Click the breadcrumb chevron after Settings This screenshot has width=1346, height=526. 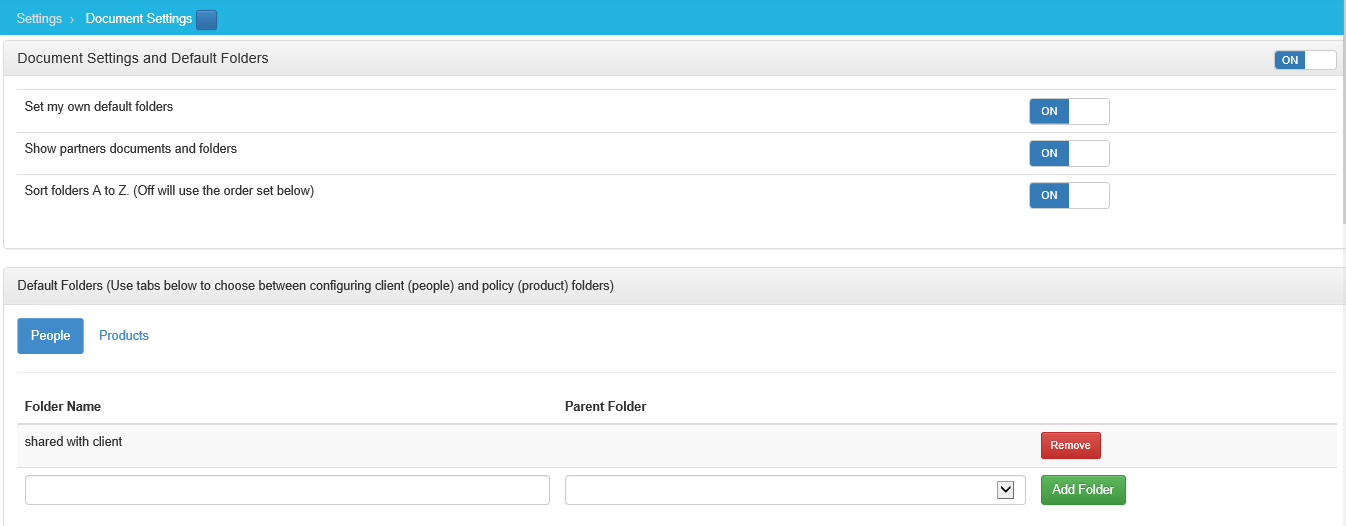point(72,19)
